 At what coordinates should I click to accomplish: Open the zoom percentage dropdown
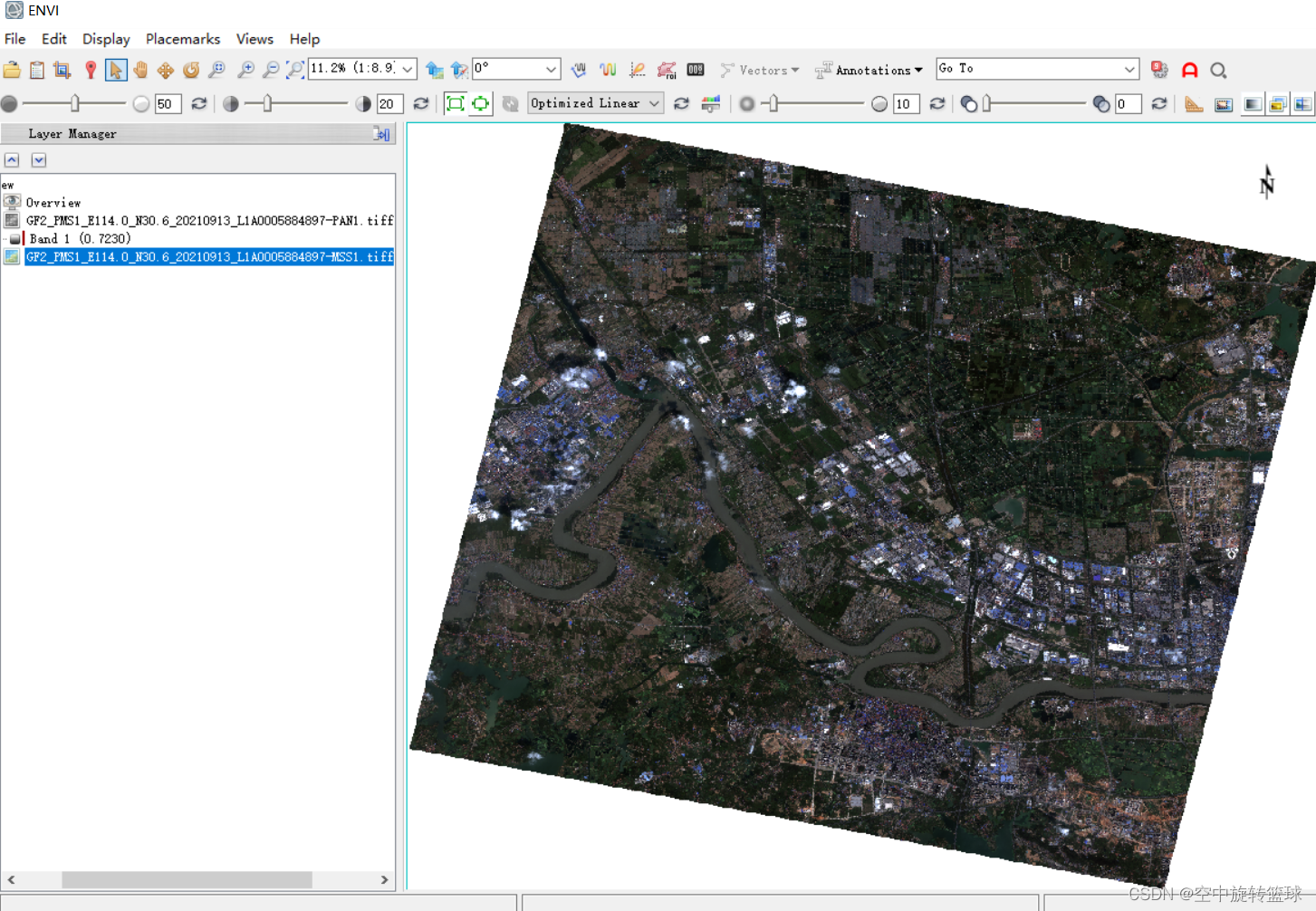tap(408, 69)
